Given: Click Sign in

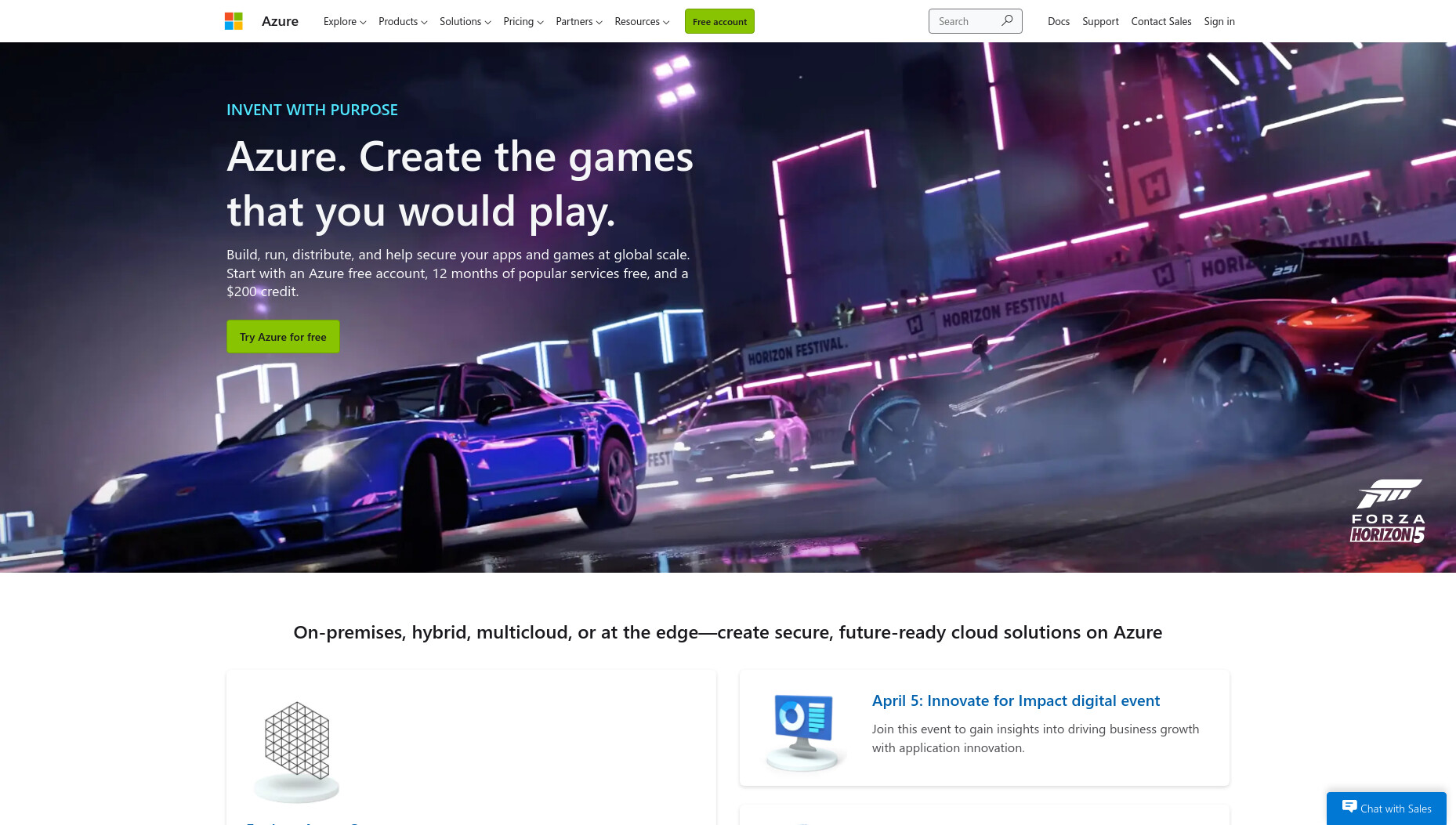Looking at the screenshot, I should tap(1219, 21).
